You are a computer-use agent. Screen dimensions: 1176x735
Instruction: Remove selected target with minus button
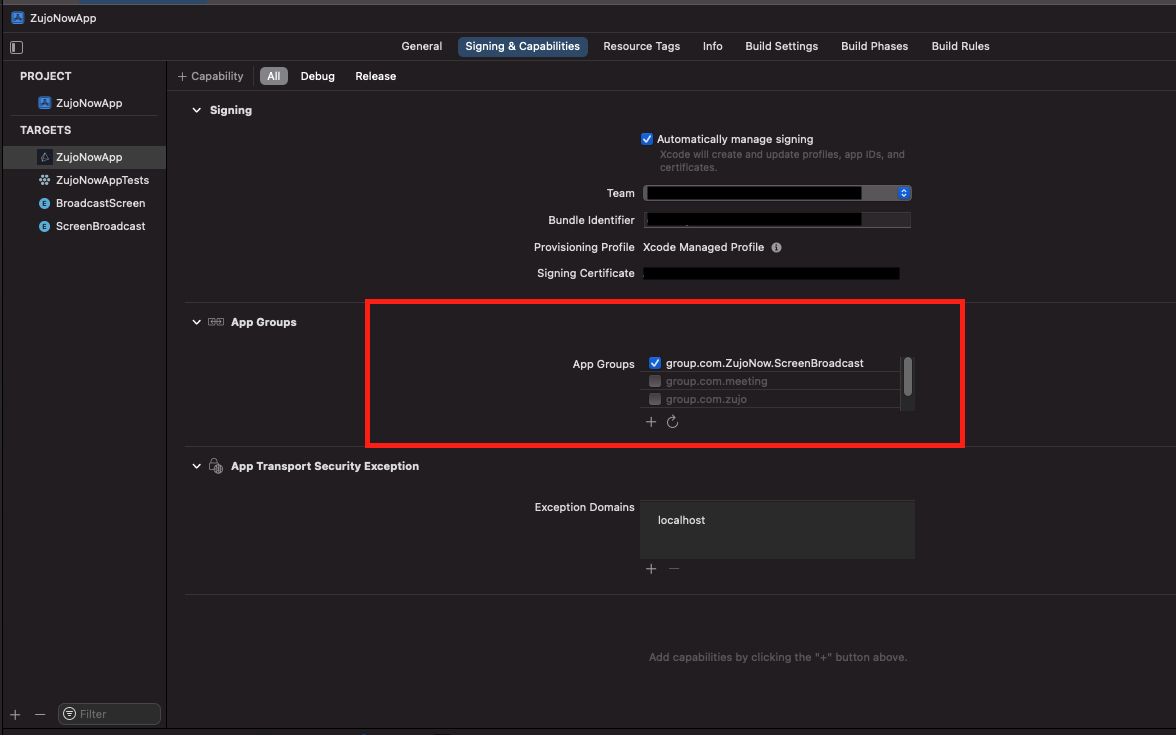40,715
